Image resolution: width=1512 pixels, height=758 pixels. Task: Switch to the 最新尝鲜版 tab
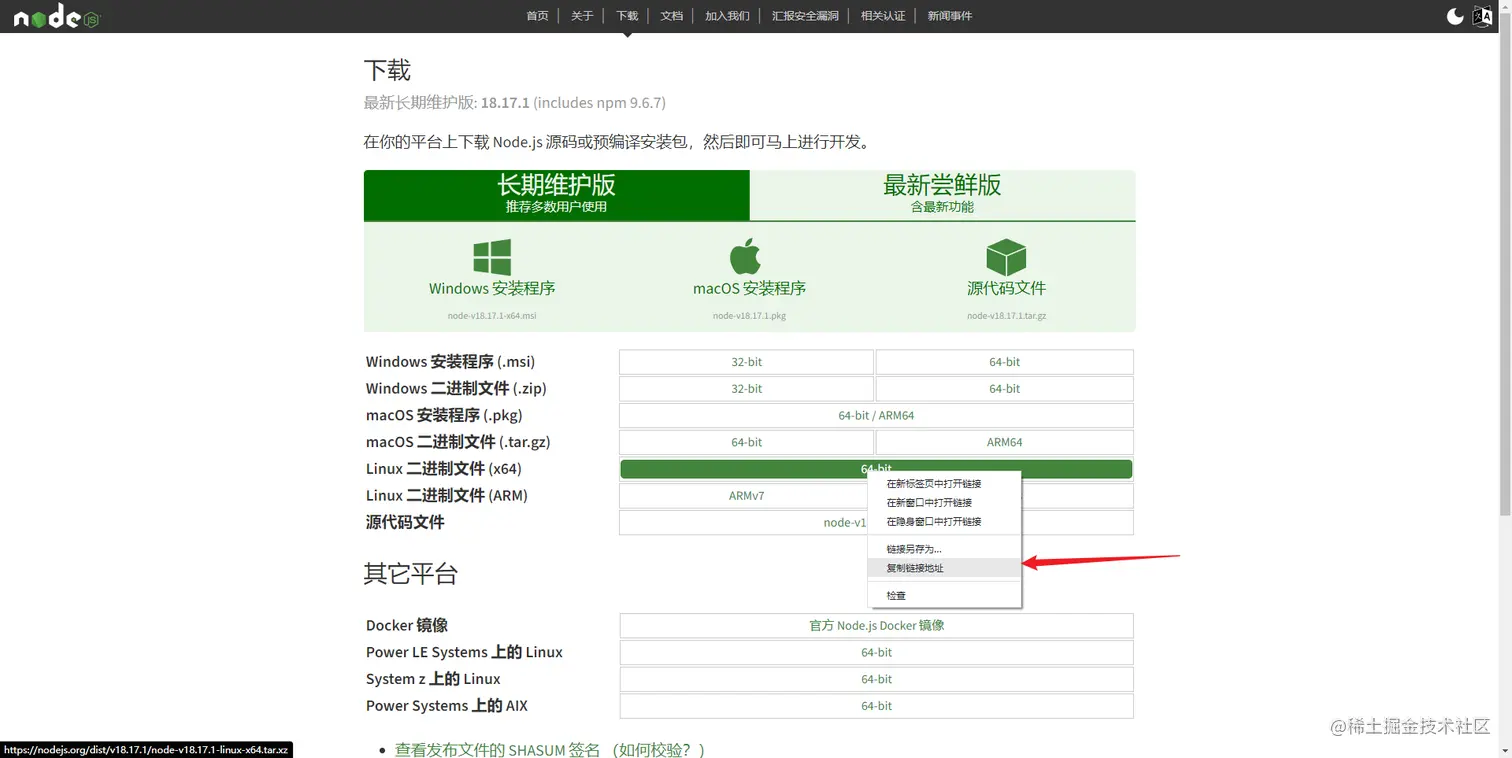point(942,194)
